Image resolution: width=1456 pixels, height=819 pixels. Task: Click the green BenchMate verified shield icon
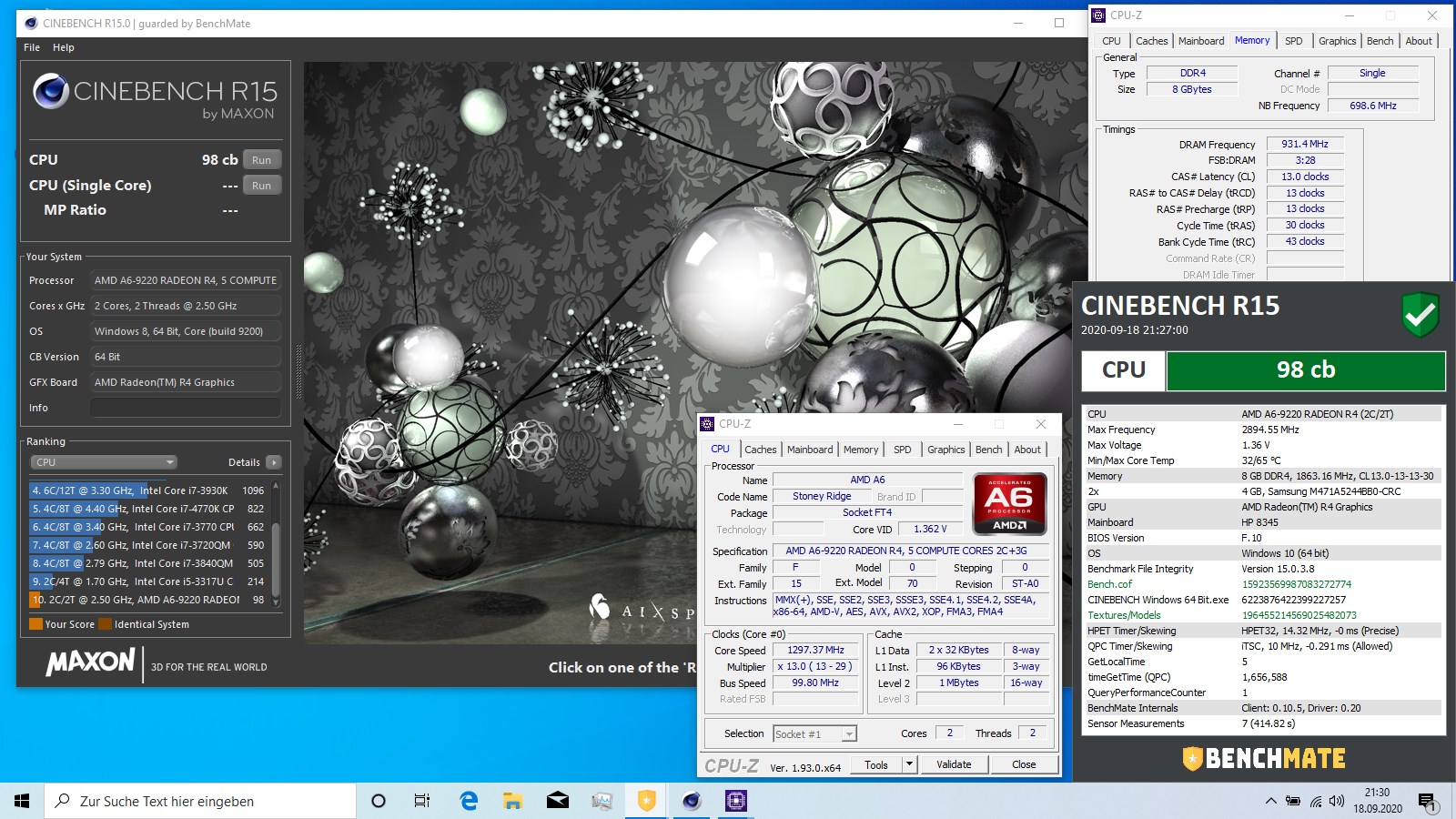point(1420,315)
